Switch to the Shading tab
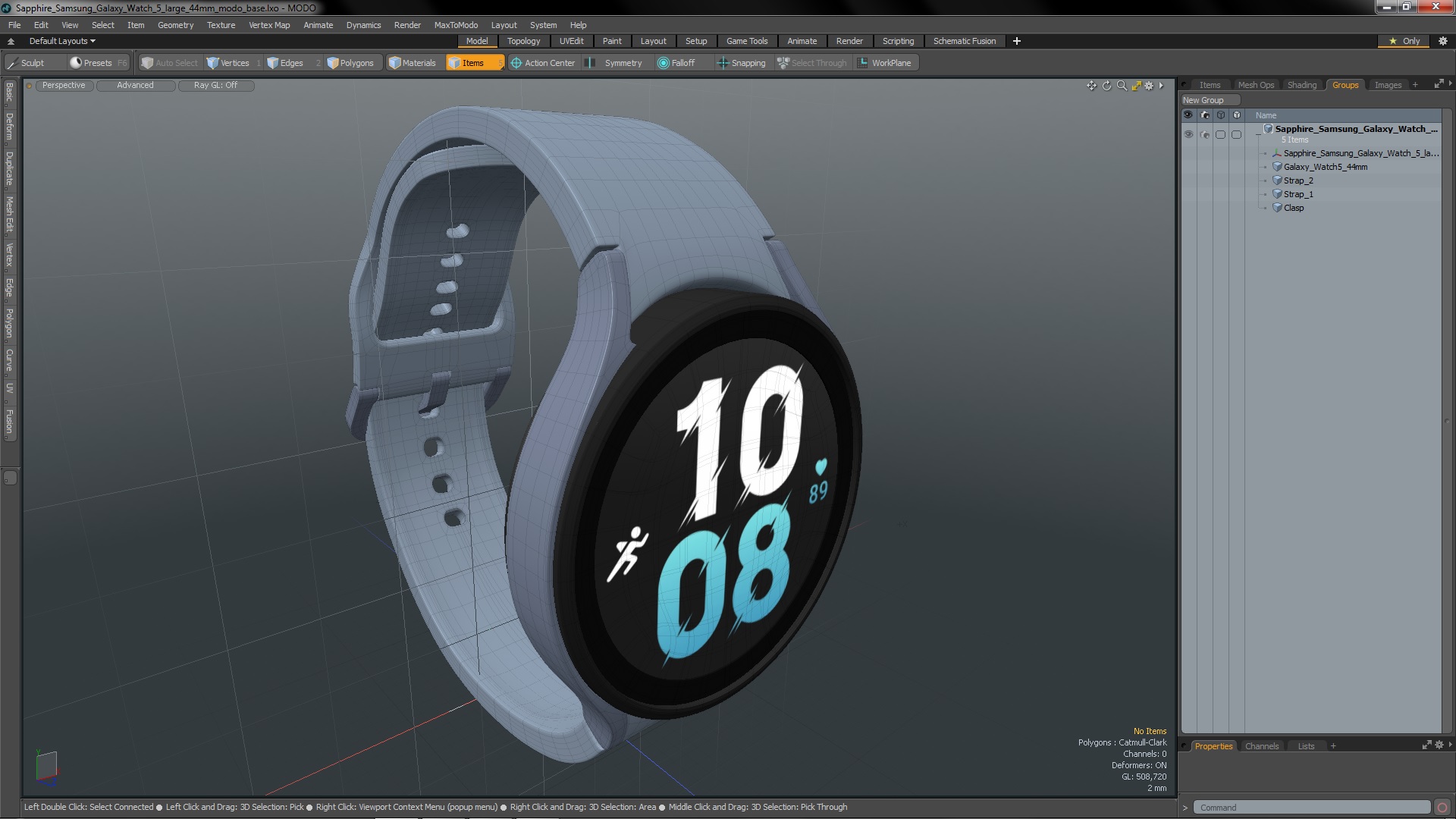Image resolution: width=1456 pixels, height=819 pixels. 1302,85
